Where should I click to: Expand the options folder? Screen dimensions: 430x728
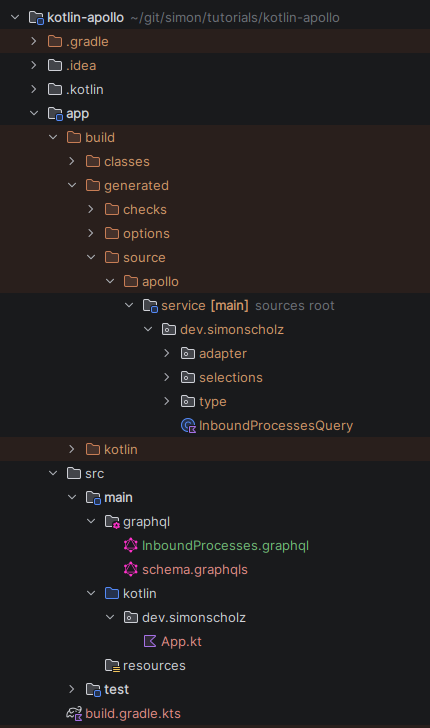(x=91, y=234)
